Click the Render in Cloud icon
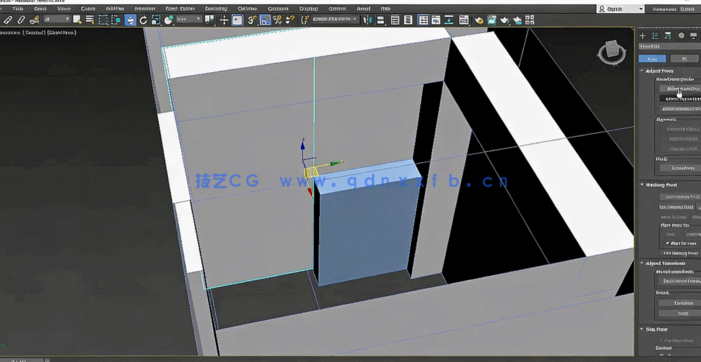701x362 pixels. click(x=518, y=20)
